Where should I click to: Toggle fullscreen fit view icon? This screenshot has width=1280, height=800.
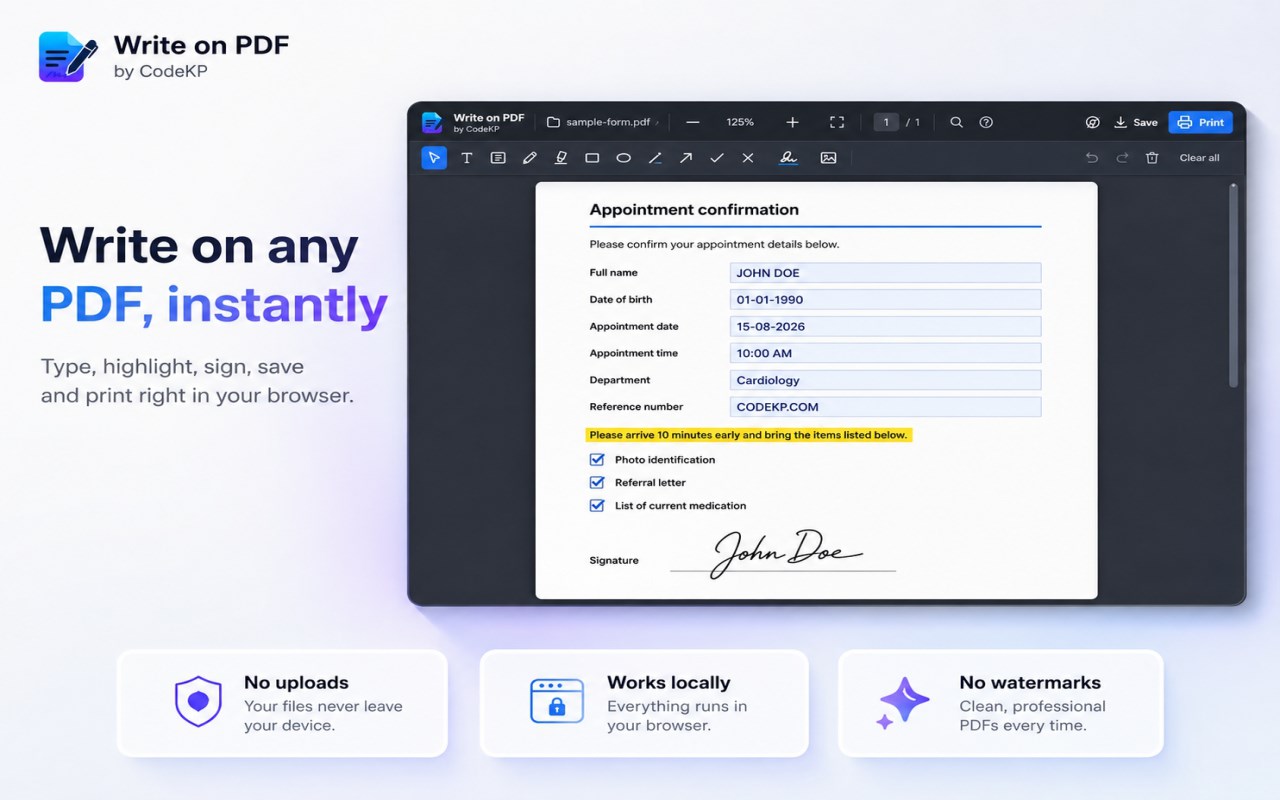click(837, 122)
